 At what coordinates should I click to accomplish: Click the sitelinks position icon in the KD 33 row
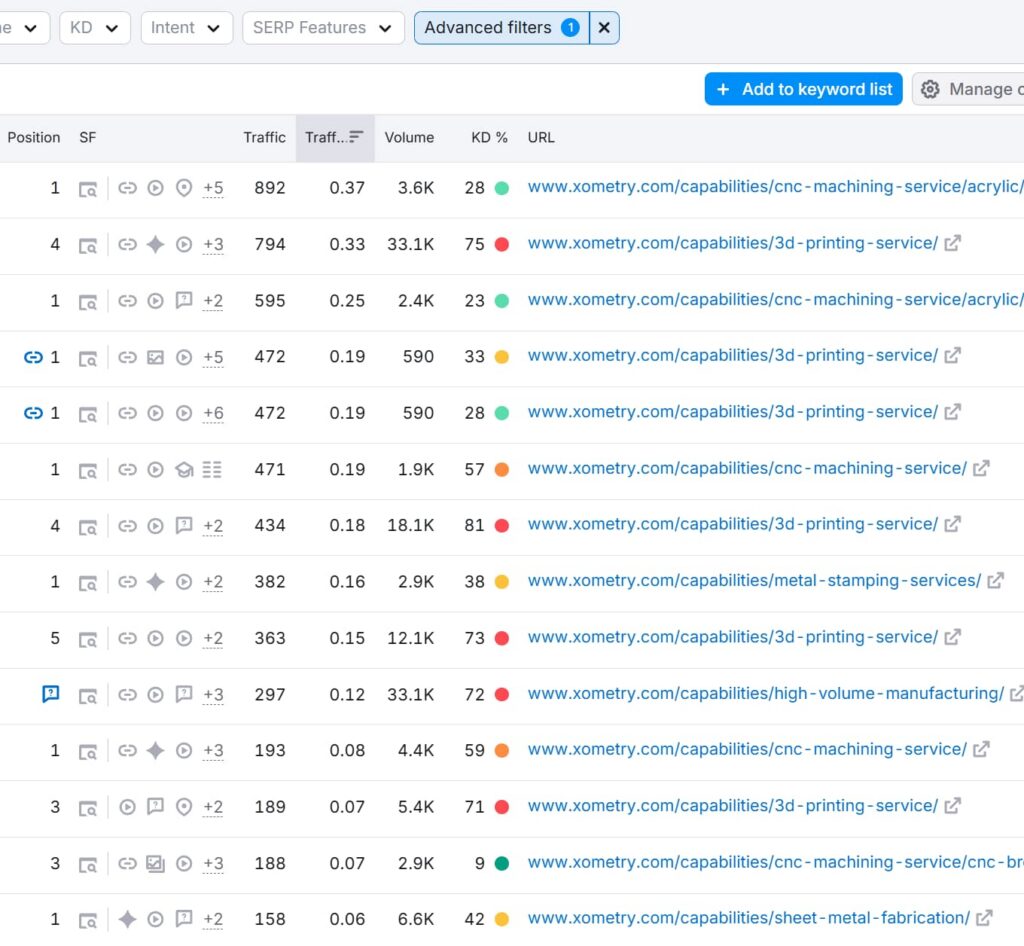(x=33, y=357)
